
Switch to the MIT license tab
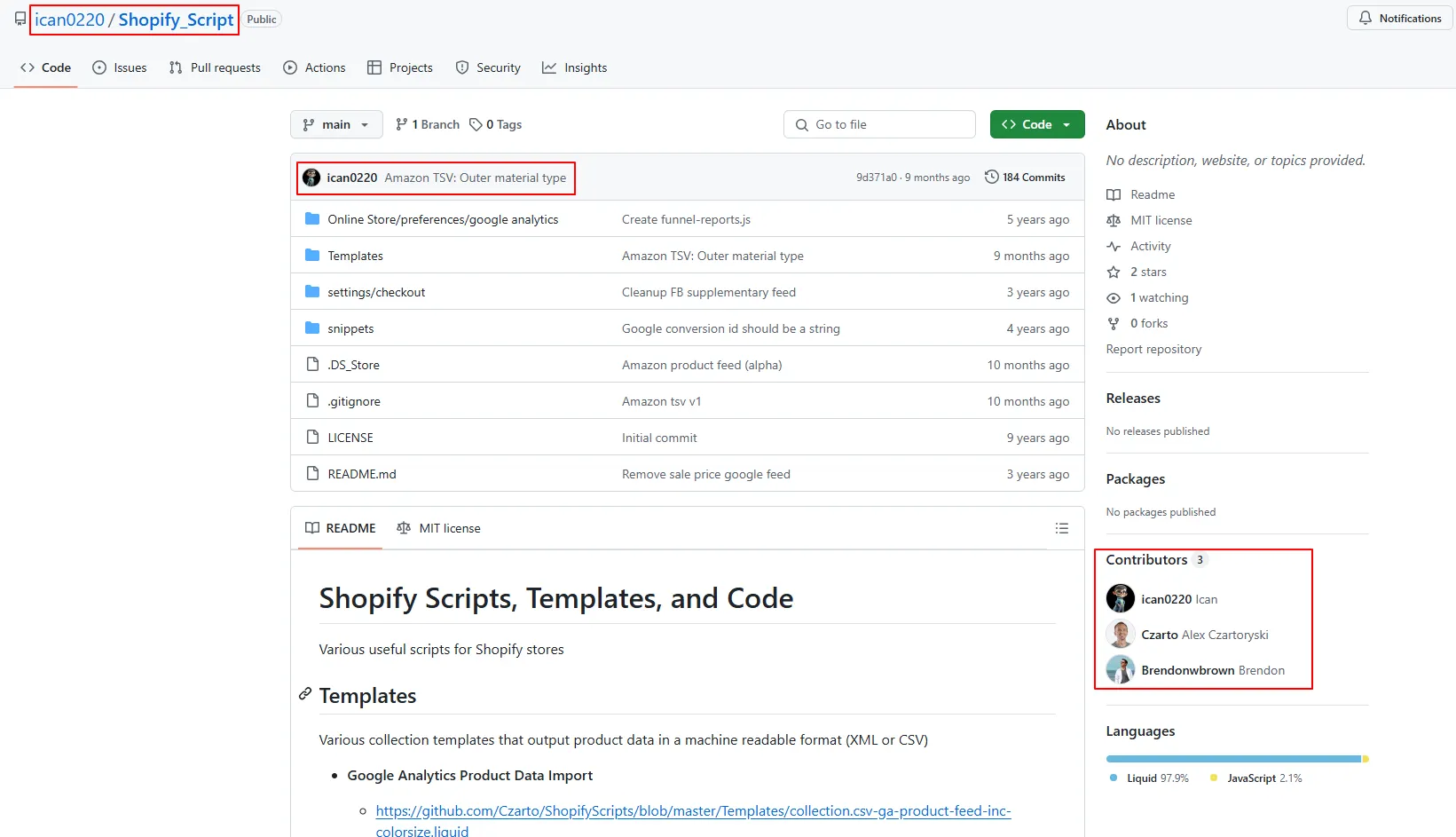[438, 528]
